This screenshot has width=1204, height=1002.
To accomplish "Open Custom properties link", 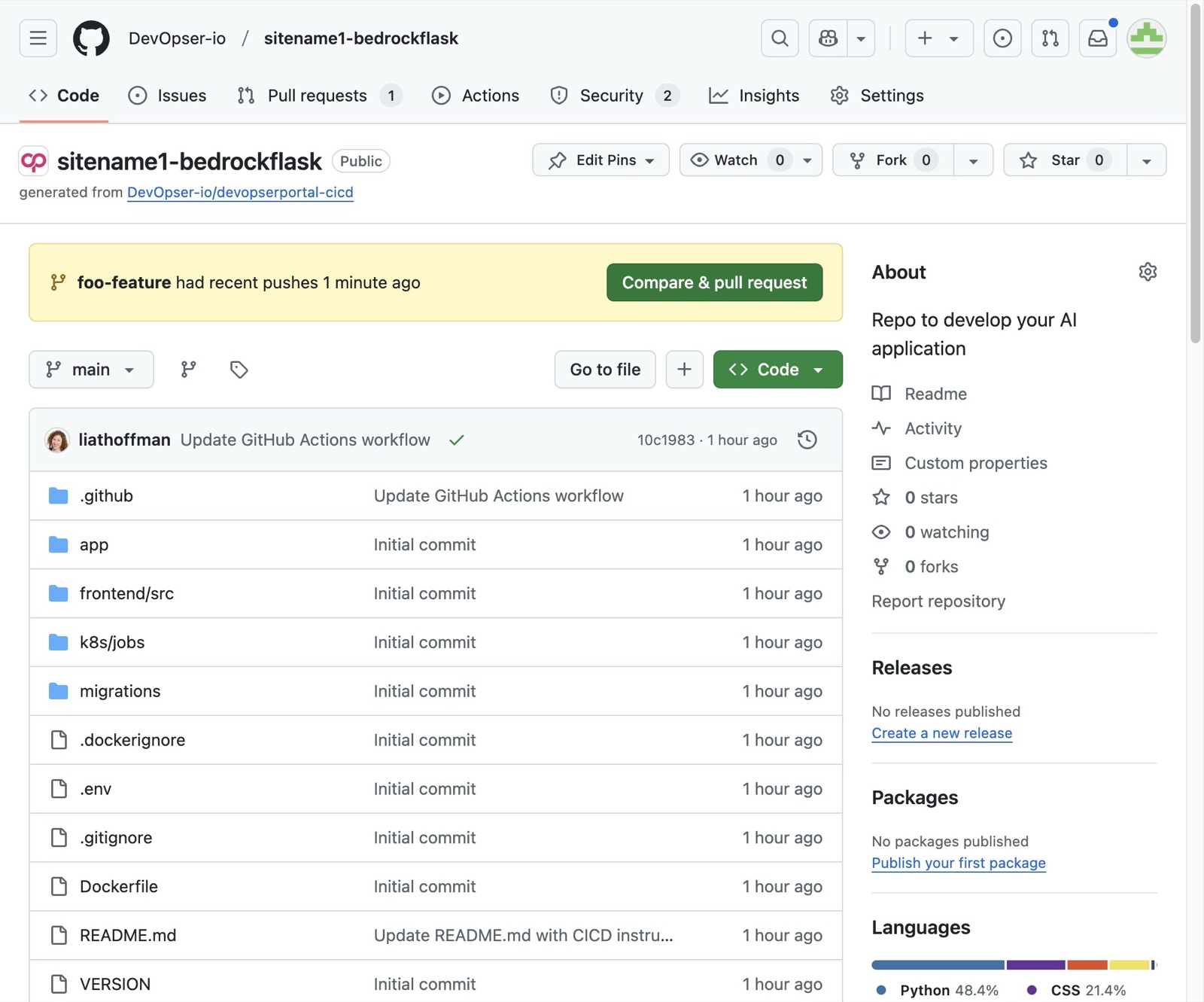I will click(975, 463).
